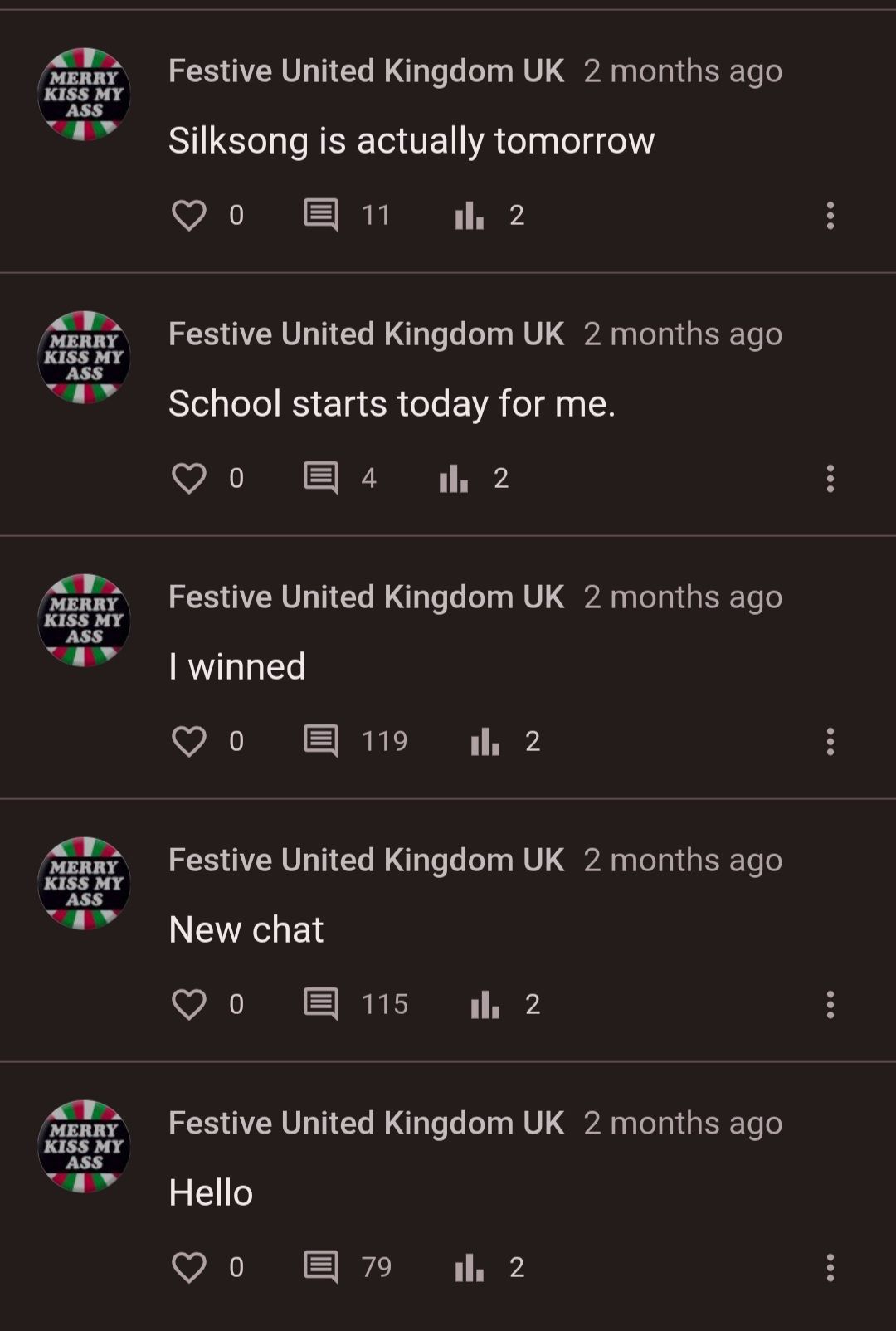Open three-dot menu for 'Hello' post
The image size is (896, 1331).
point(830,1267)
